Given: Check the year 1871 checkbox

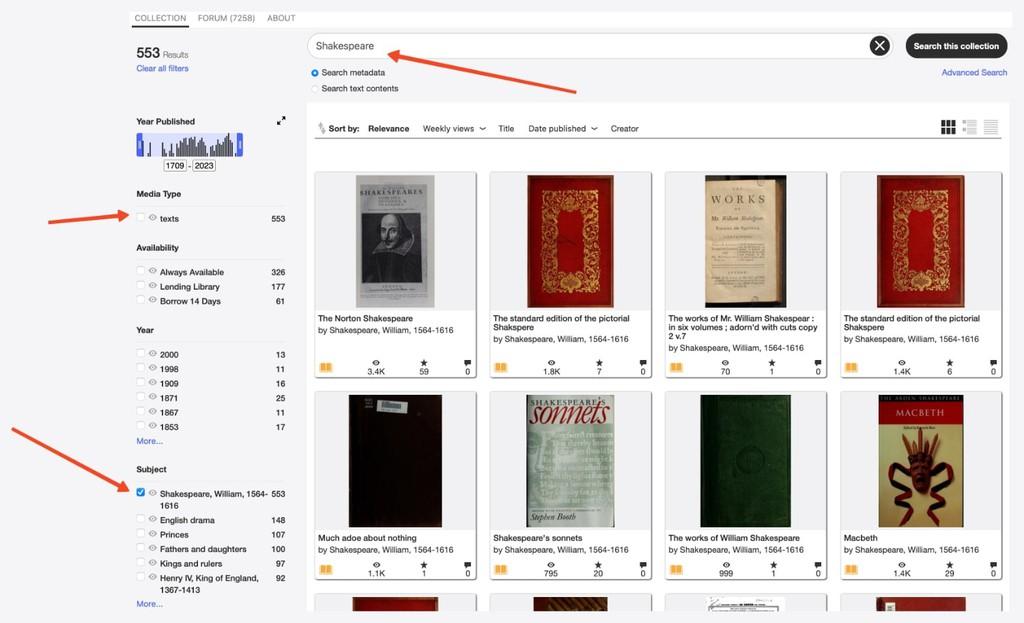Looking at the screenshot, I should coord(140,396).
